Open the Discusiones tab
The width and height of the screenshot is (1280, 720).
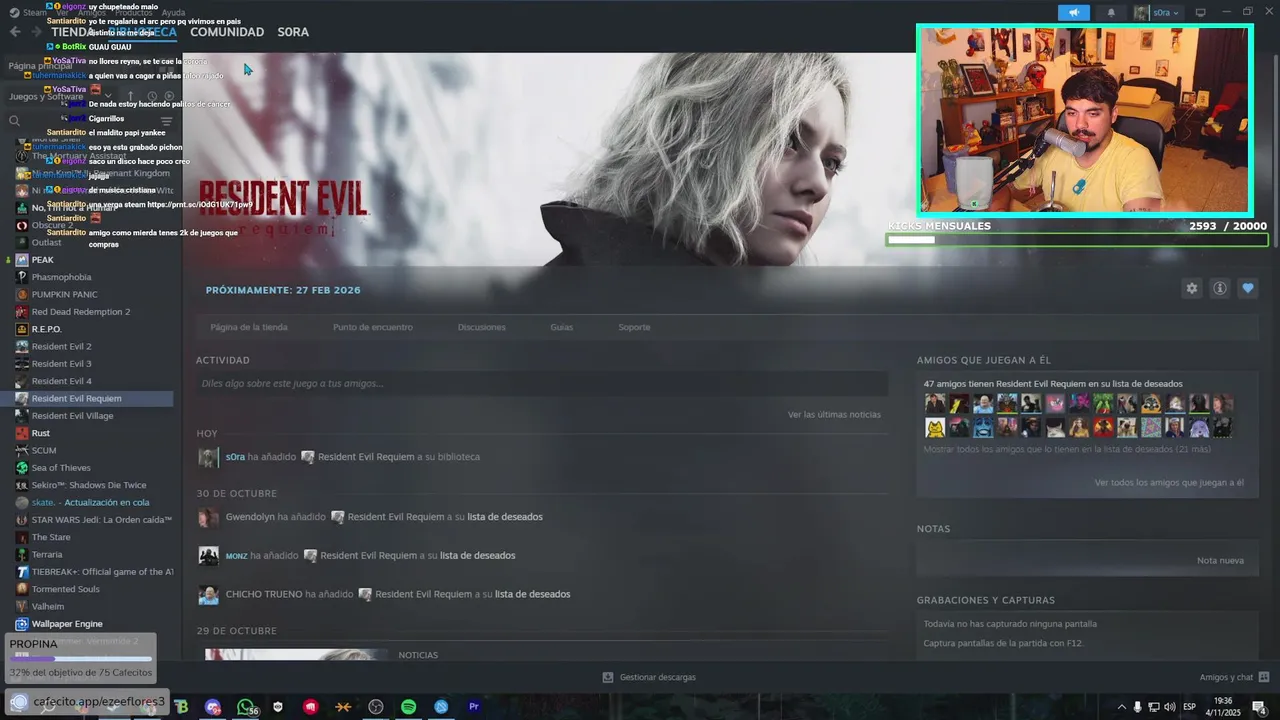[x=482, y=327]
